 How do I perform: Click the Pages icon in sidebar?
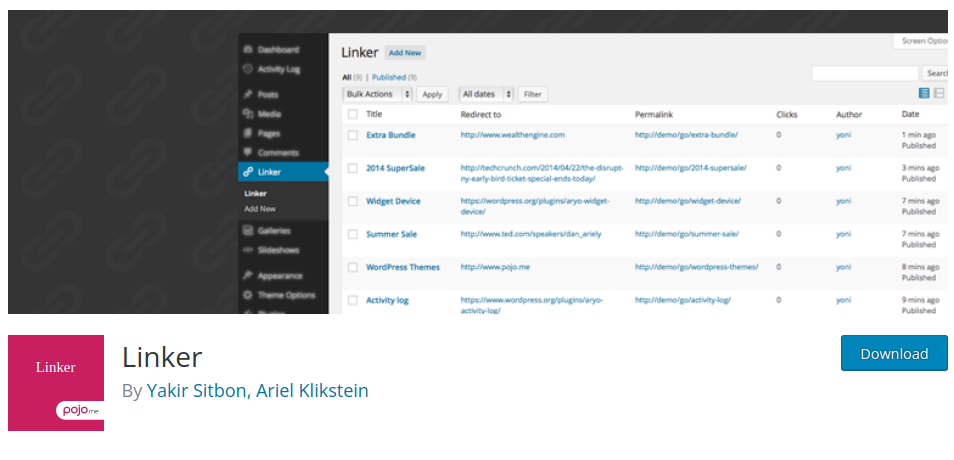click(248, 133)
